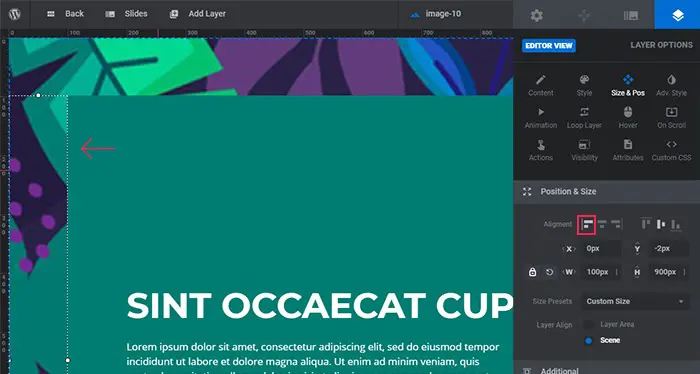
Task: Align layer vertically to the bottom
Action: 676,224
